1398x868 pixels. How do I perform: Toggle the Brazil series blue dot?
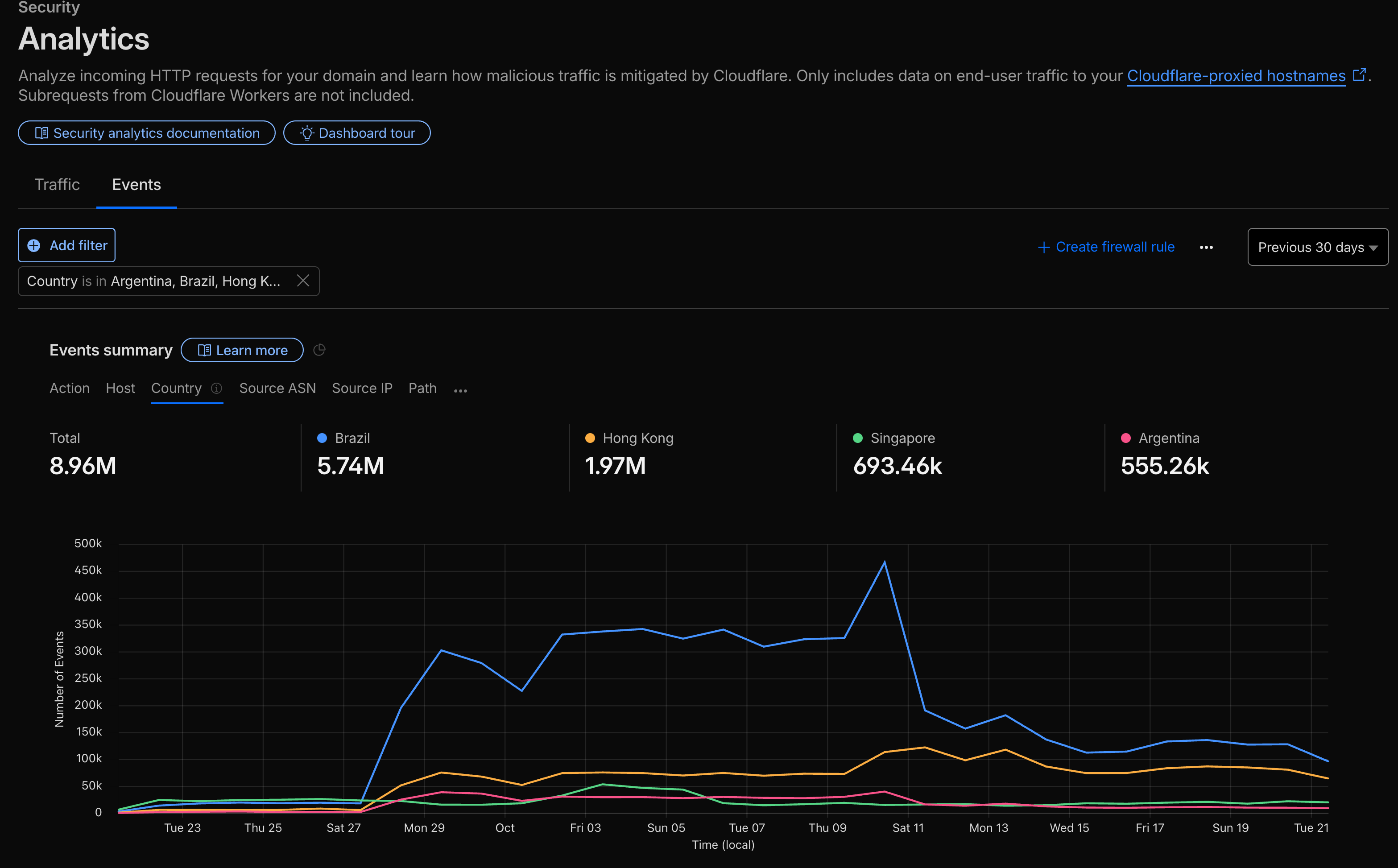(x=322, y=438)
